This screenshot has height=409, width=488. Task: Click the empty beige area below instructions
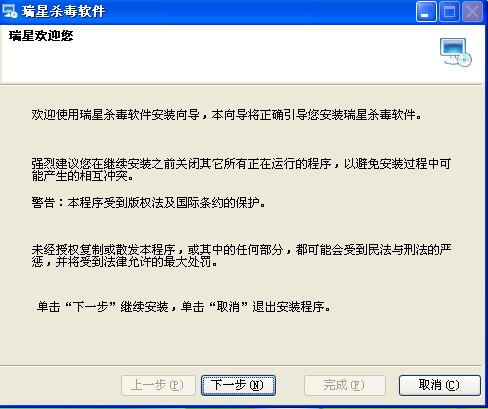241,338
